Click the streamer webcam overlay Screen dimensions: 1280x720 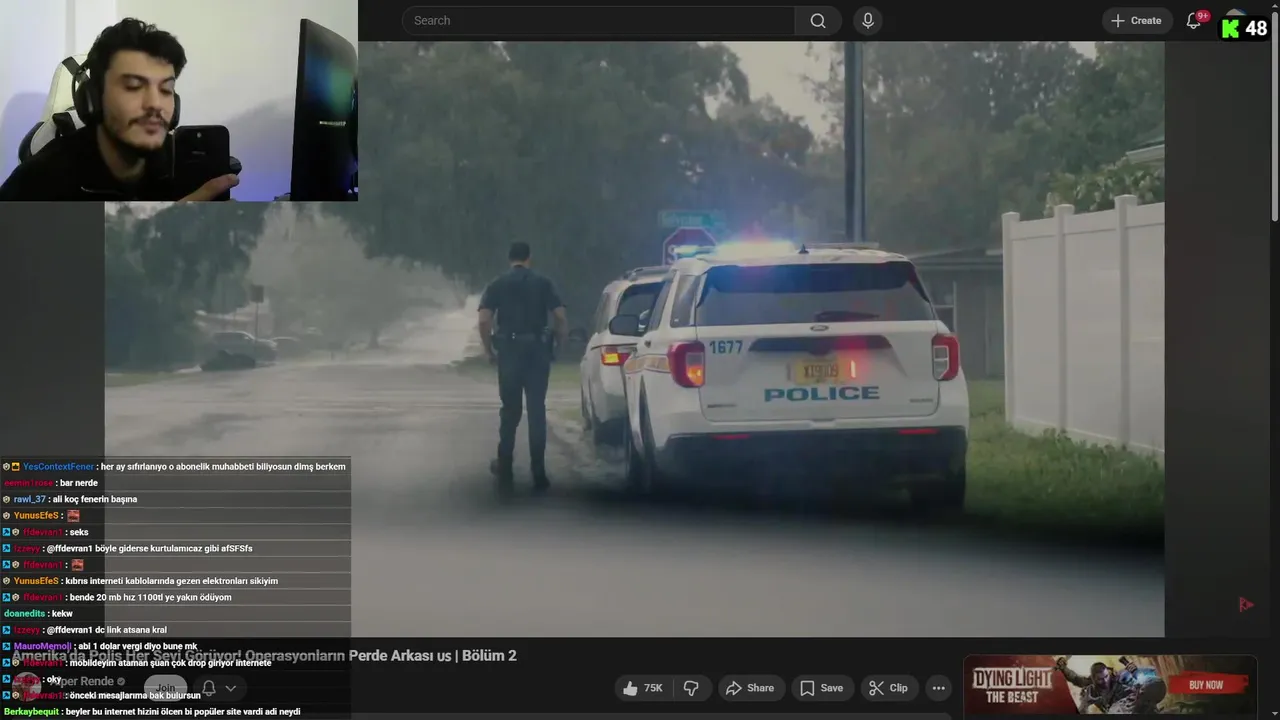pyautogui.click(x=179, y=100)
